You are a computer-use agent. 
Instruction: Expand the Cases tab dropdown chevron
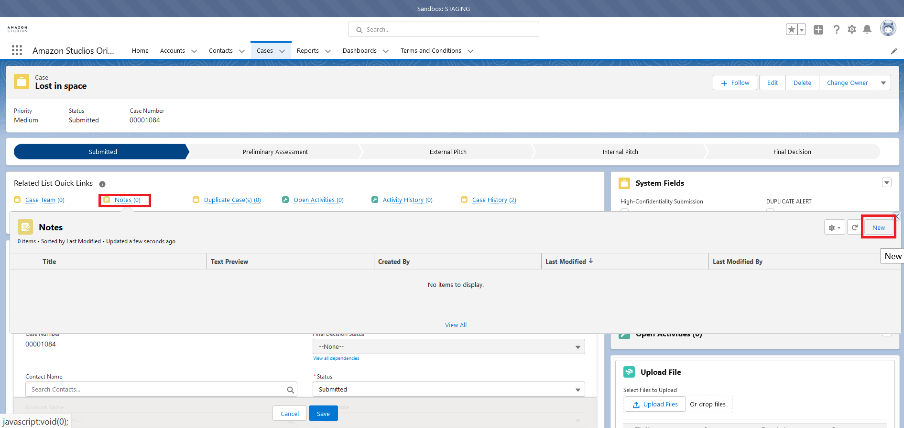282,51
